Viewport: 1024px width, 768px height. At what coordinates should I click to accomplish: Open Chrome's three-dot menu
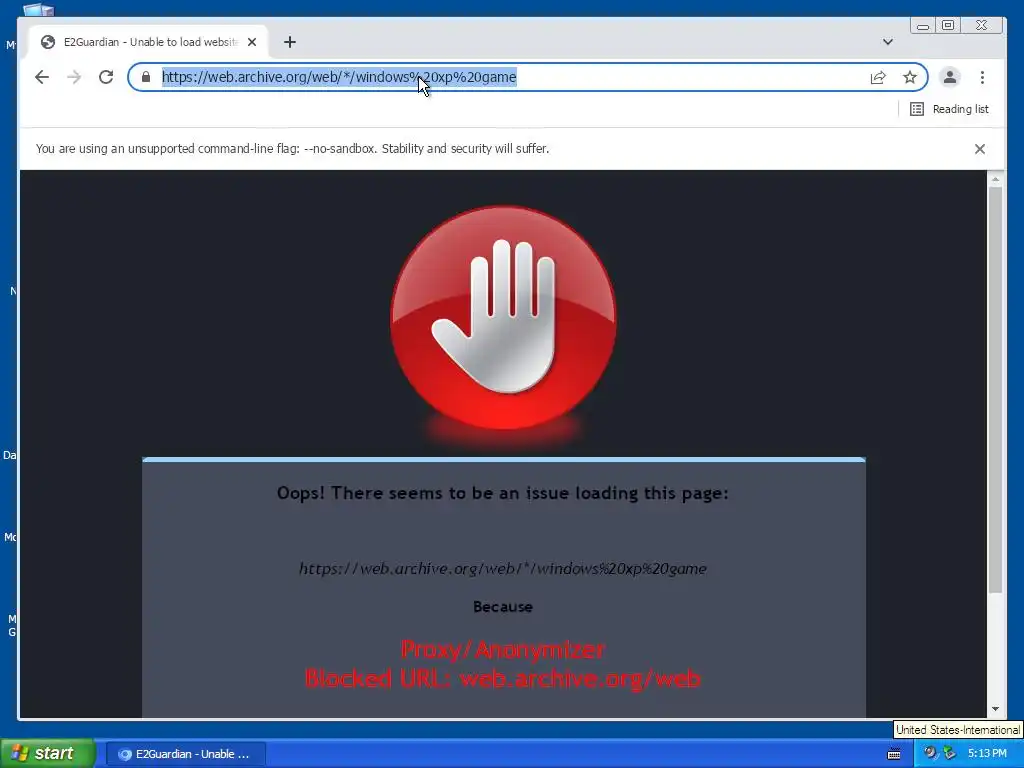click(982, 77)
